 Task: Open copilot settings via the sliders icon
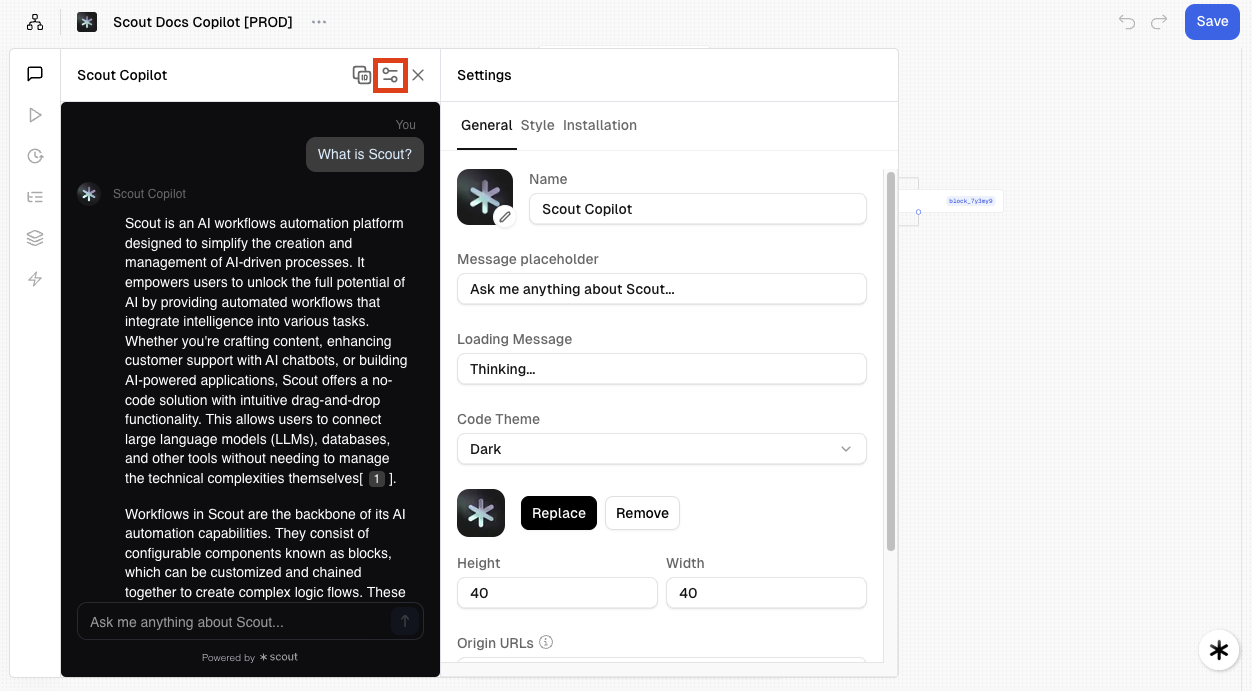coord(390,75)
